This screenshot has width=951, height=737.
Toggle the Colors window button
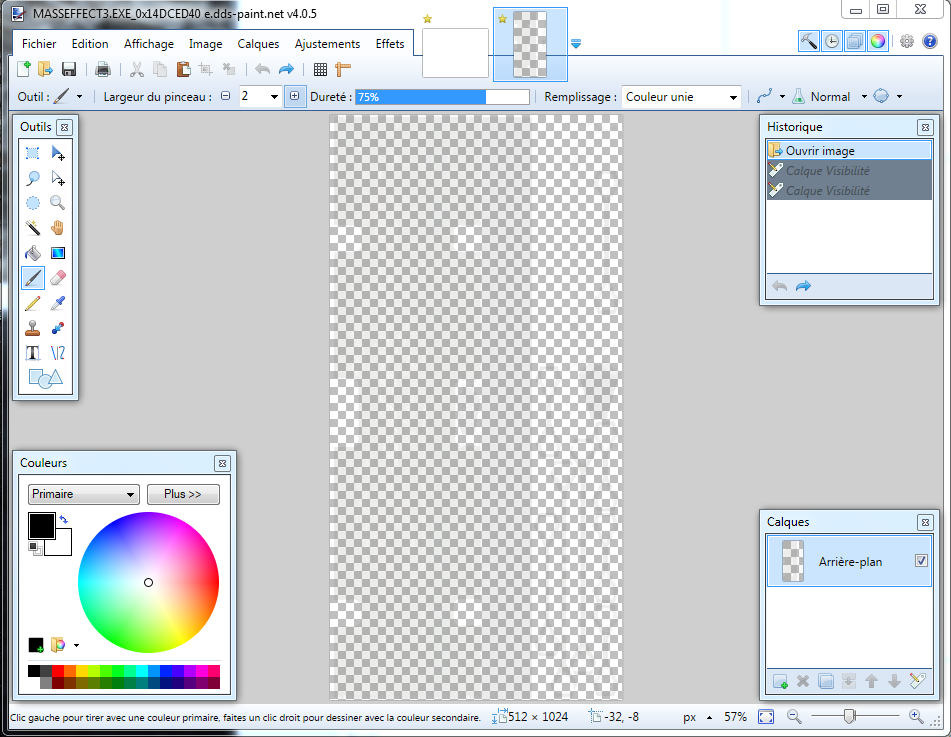pos(878,41)
